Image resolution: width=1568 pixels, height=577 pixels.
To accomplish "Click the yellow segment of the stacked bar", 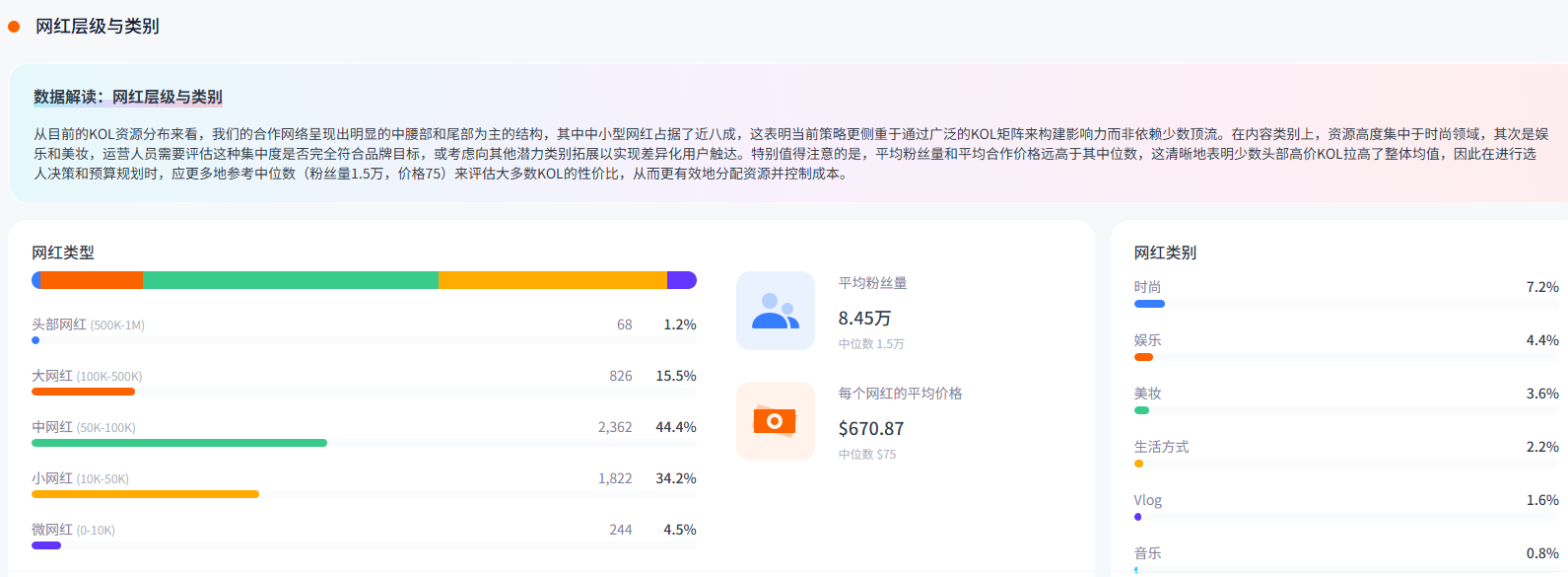I will (x=553, y=280).
